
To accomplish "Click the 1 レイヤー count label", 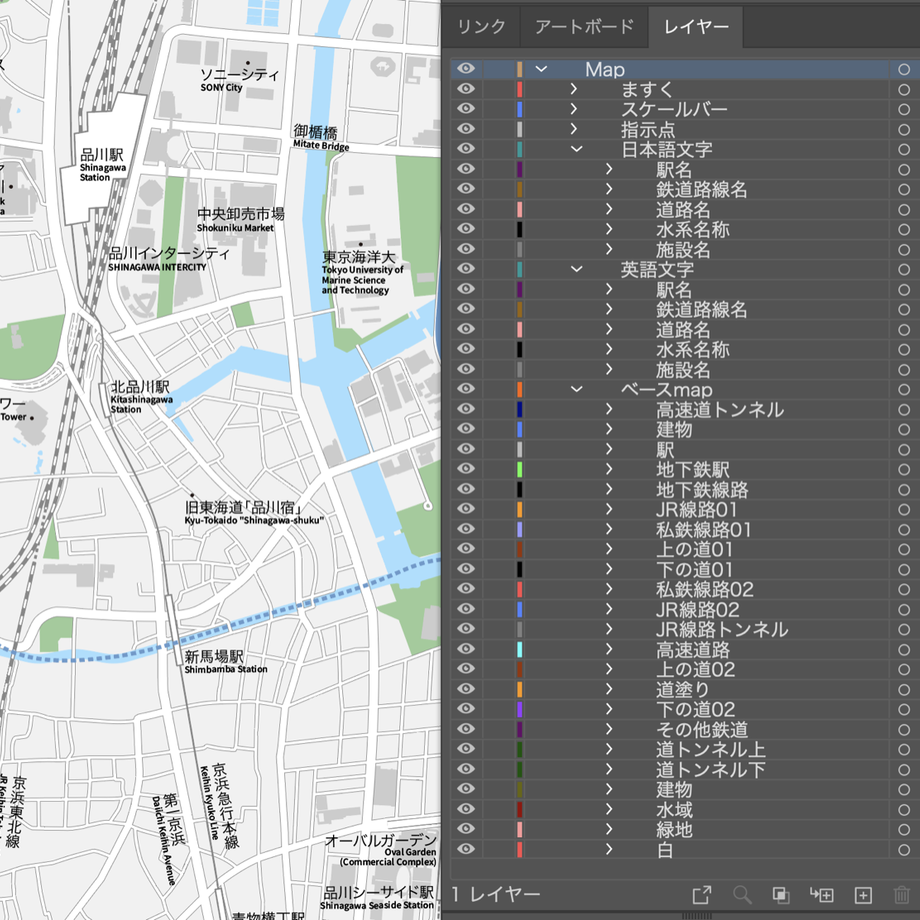I will 496,895.
